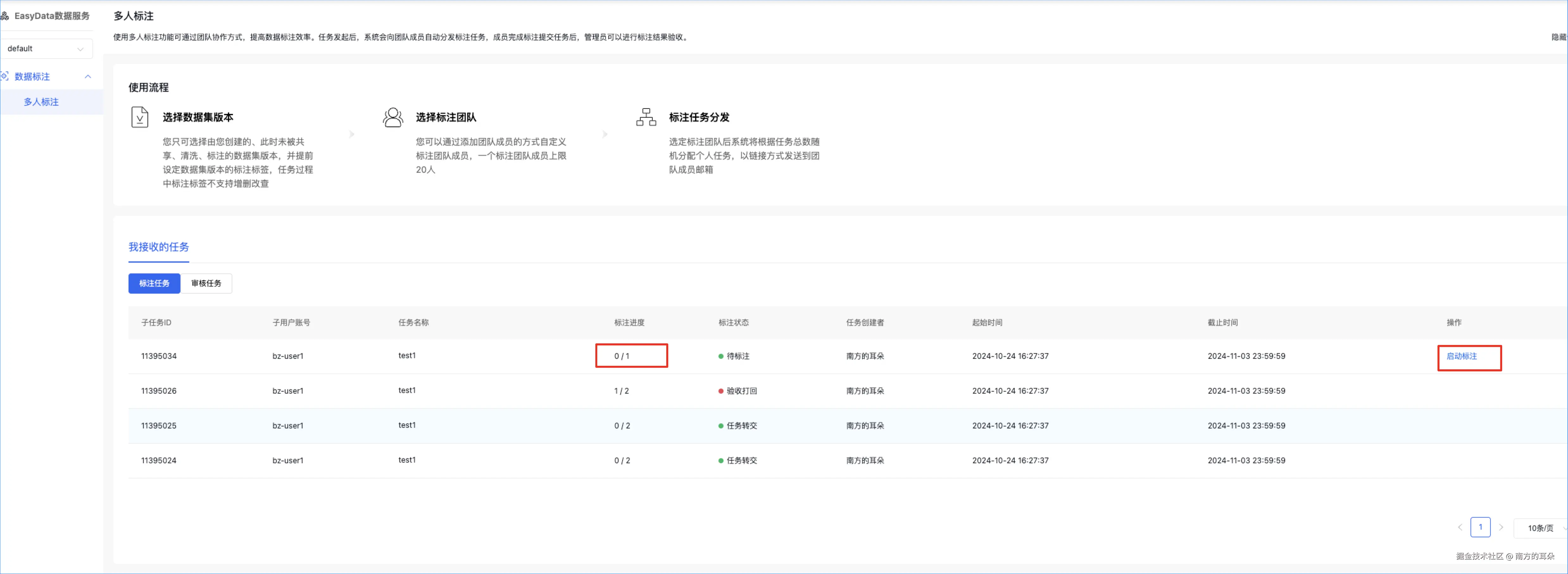Go to next page arrow
The width and height of the screenshot is (1568, 574).
coord(1501,527)
